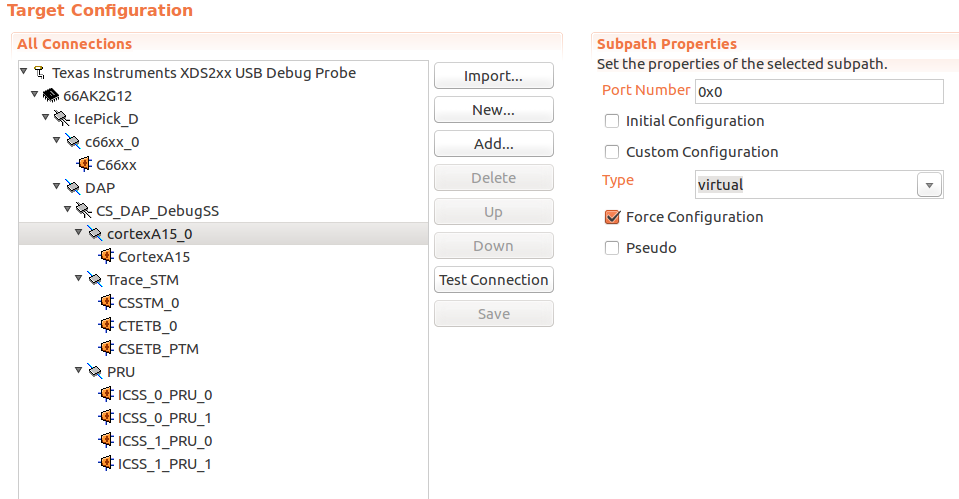
Task: Collapse the PRU tree node
Action: [x=79, y=372]
